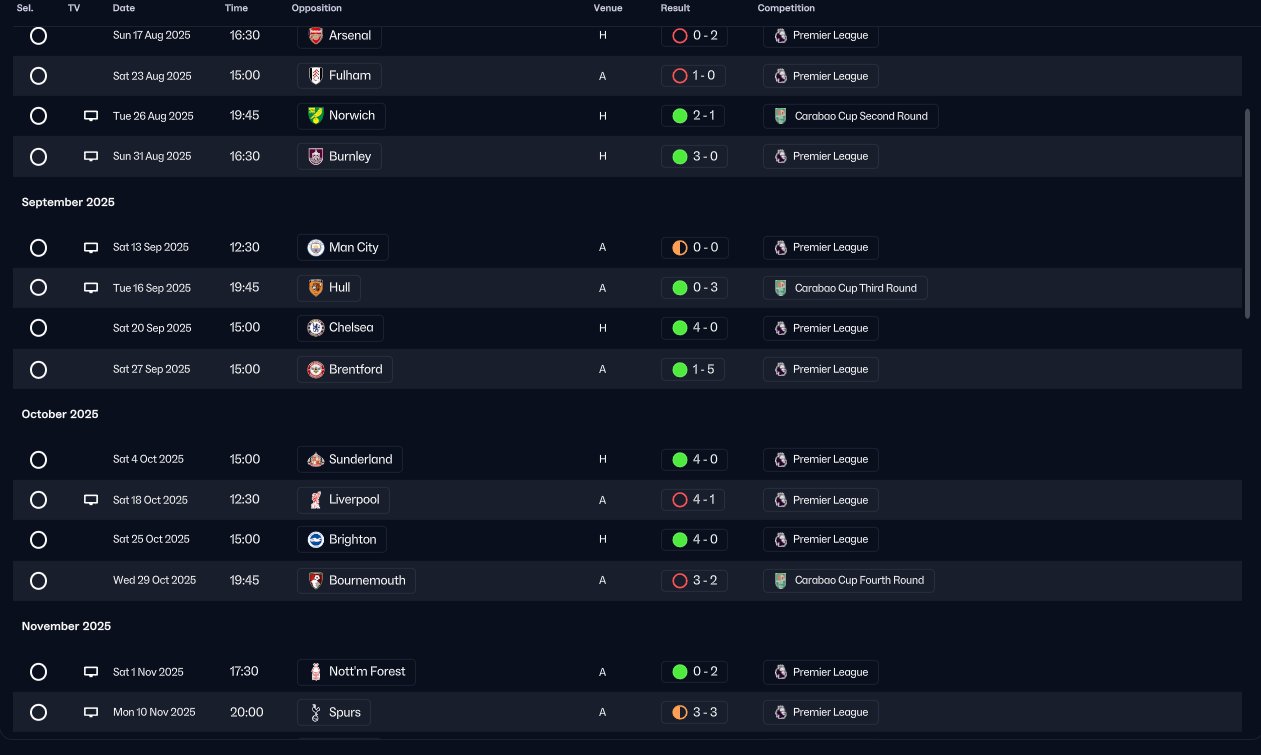Click Carabao Cup icon for Hull match
The height and width of the screenshot is (755, 1261).
click(780, 288)
